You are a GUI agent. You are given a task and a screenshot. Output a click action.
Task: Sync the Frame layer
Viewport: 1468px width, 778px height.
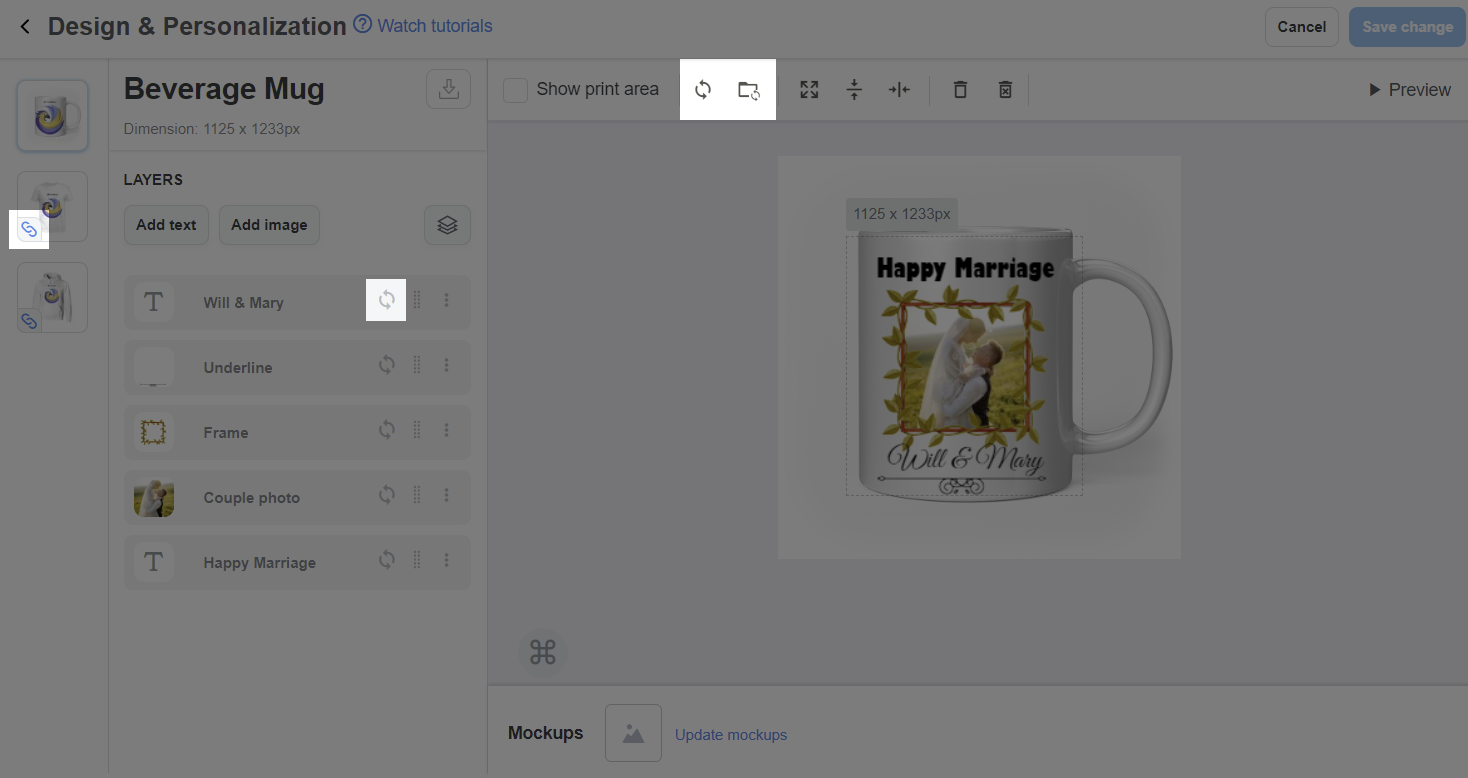coord(386,430)
